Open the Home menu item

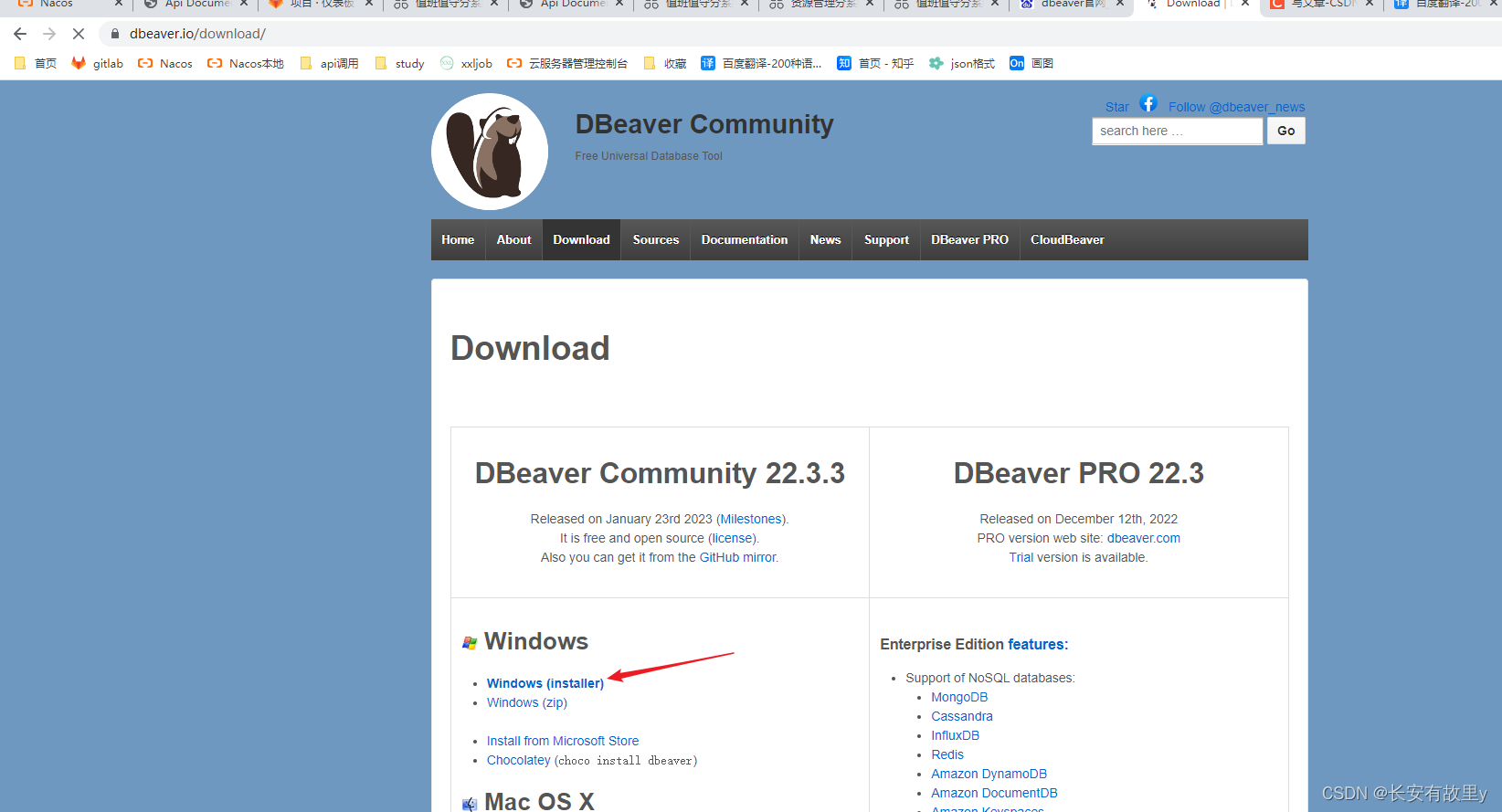[x=458, y=239]
